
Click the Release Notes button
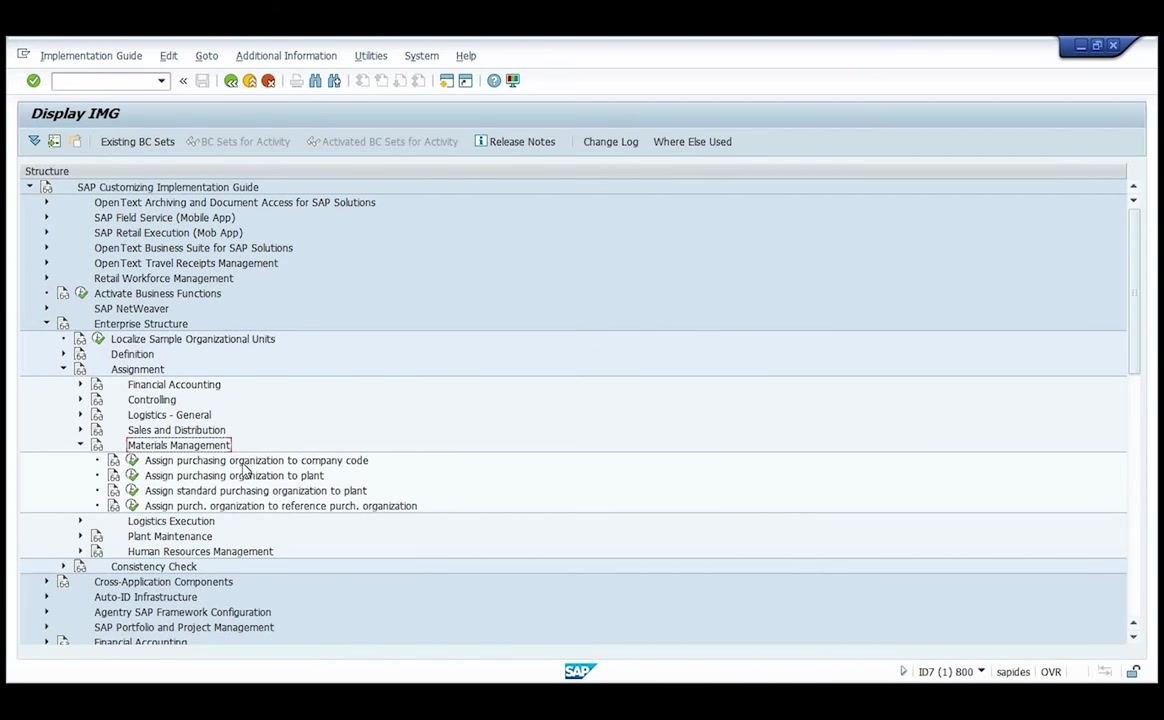click(514, 142)
